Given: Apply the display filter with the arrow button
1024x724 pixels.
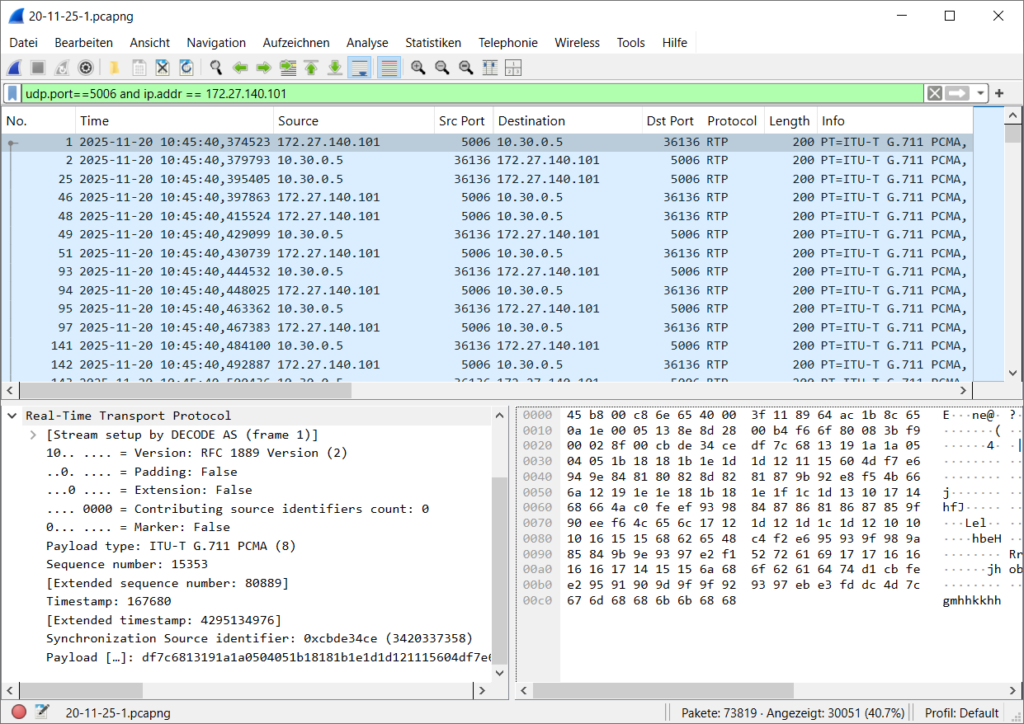Looking at the screenshot, I should (955, 93).
